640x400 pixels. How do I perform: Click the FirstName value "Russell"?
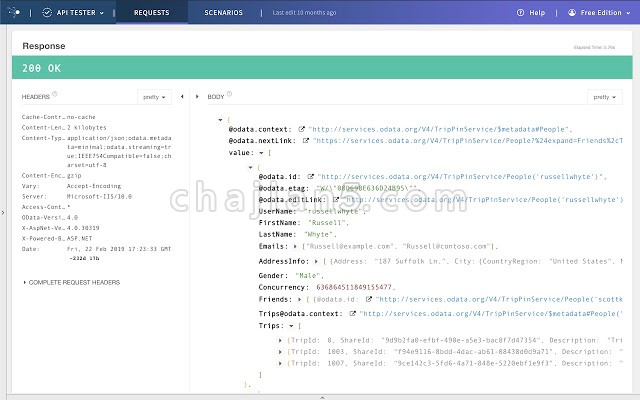(329, 223)
